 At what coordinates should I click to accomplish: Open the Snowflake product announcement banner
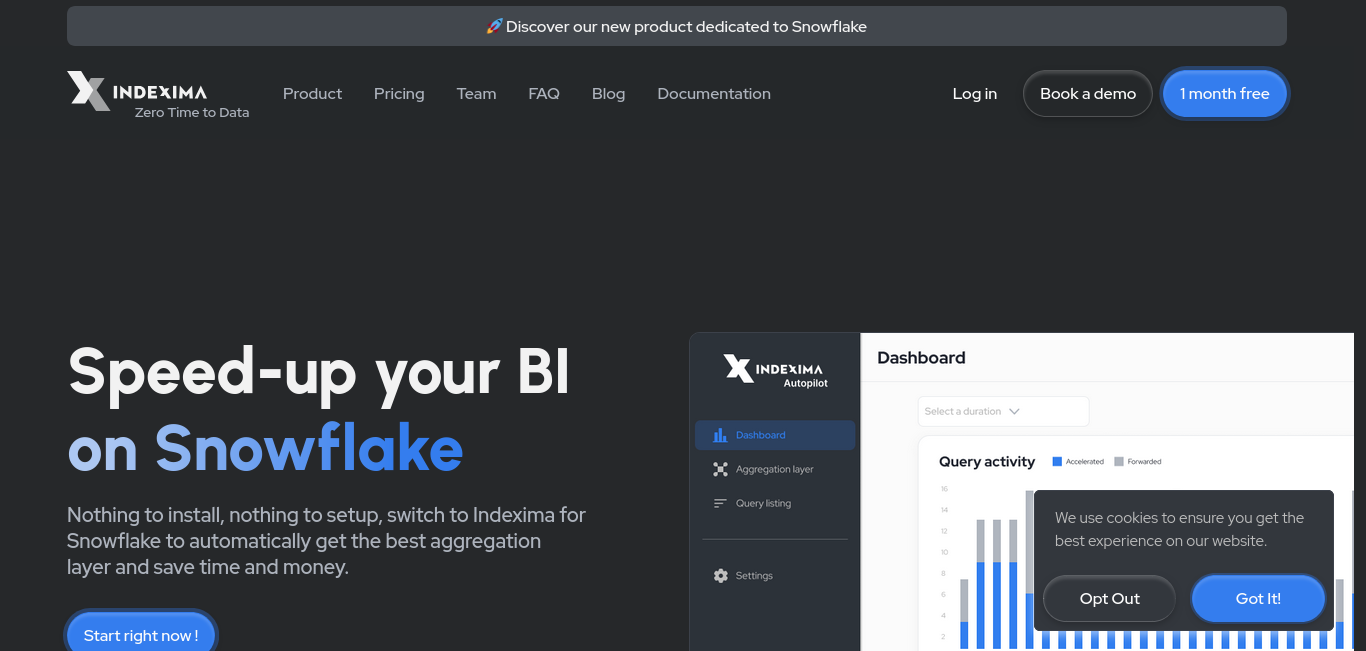(677, 26)
